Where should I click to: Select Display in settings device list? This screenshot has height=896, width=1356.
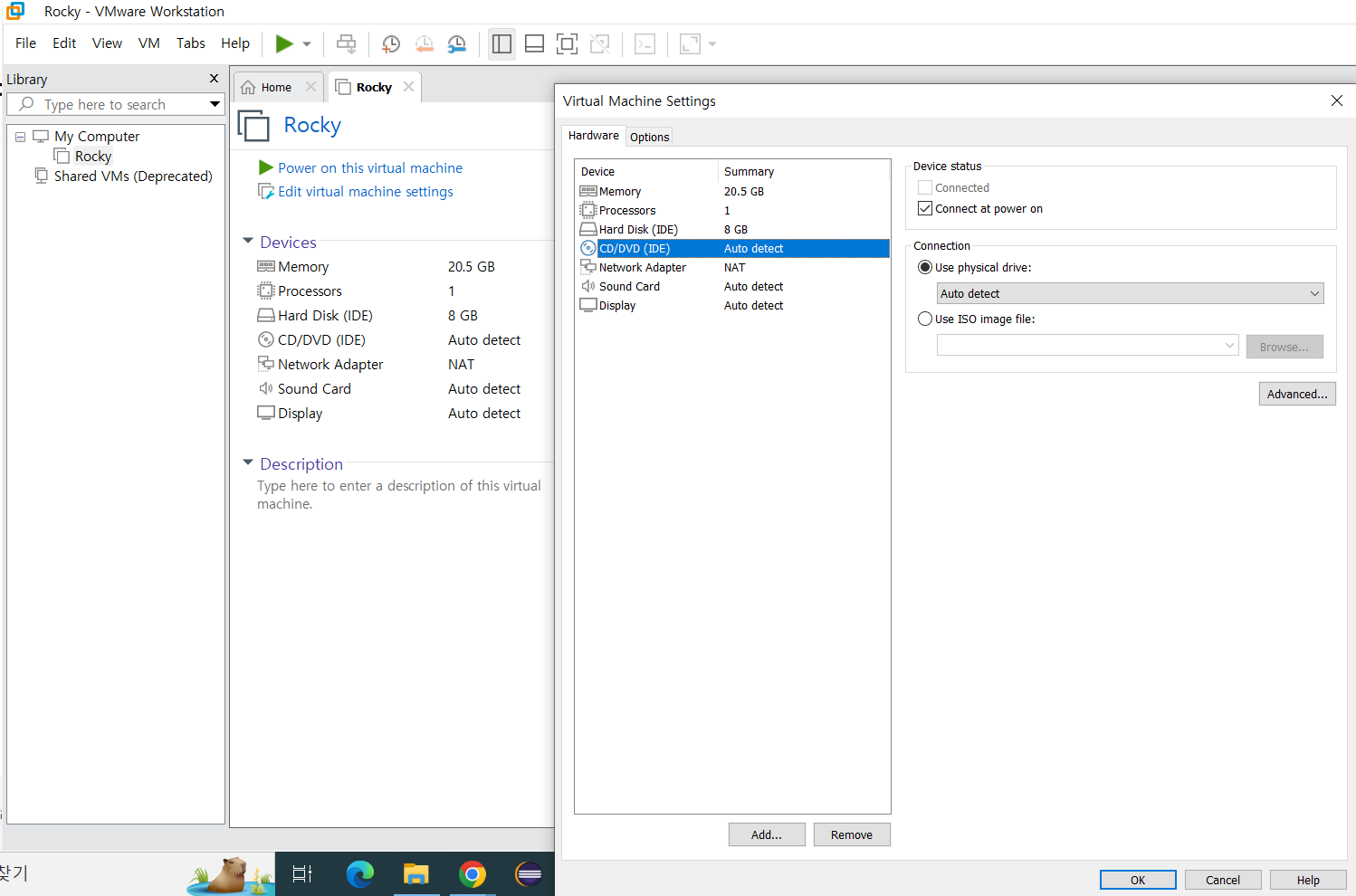732,305
